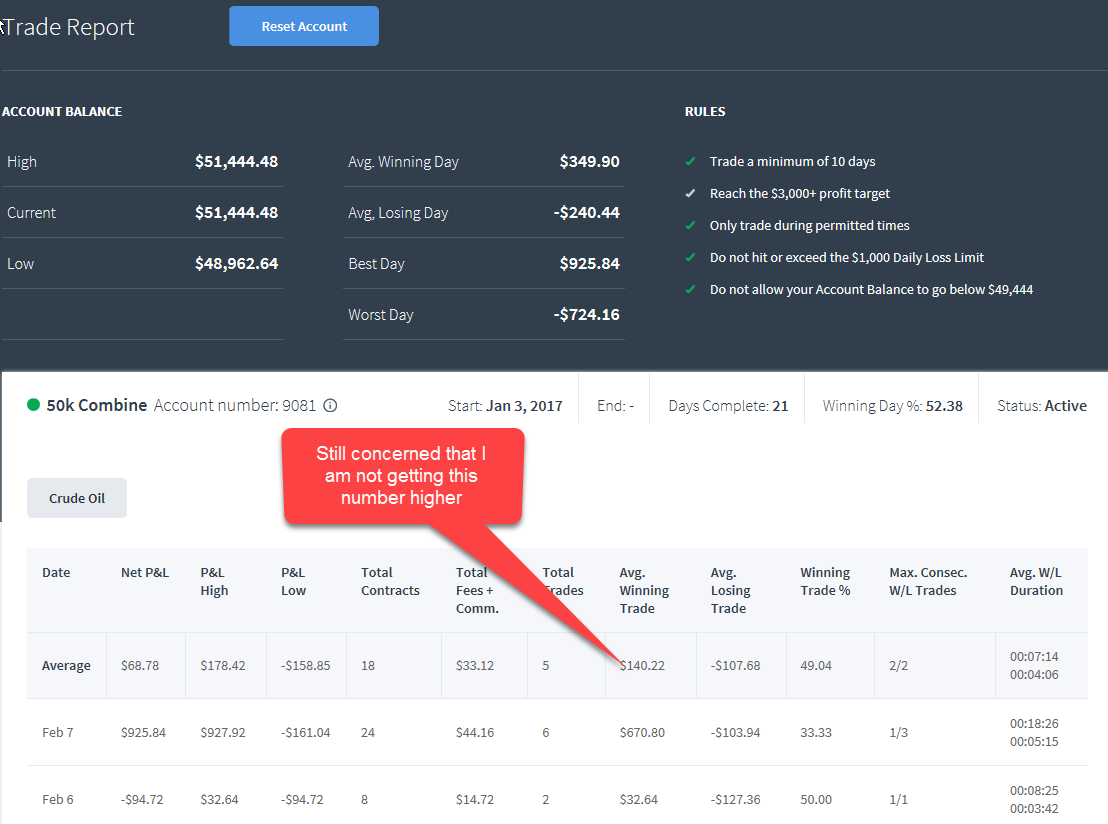The height and width of the screenshot is (824, 1108).
Task: Click the 50k Combine account title
Action: coord(97,405)
